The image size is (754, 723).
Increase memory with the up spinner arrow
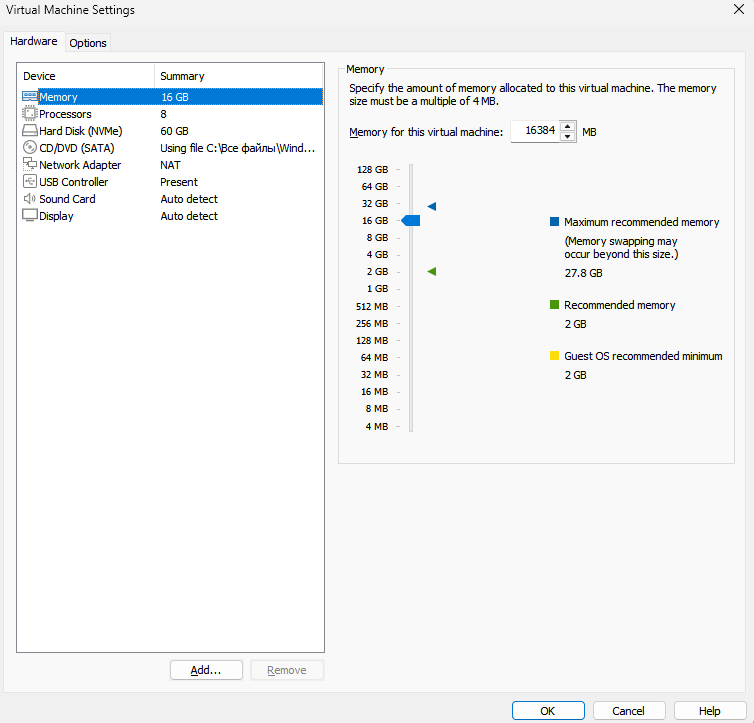[568, 126]
